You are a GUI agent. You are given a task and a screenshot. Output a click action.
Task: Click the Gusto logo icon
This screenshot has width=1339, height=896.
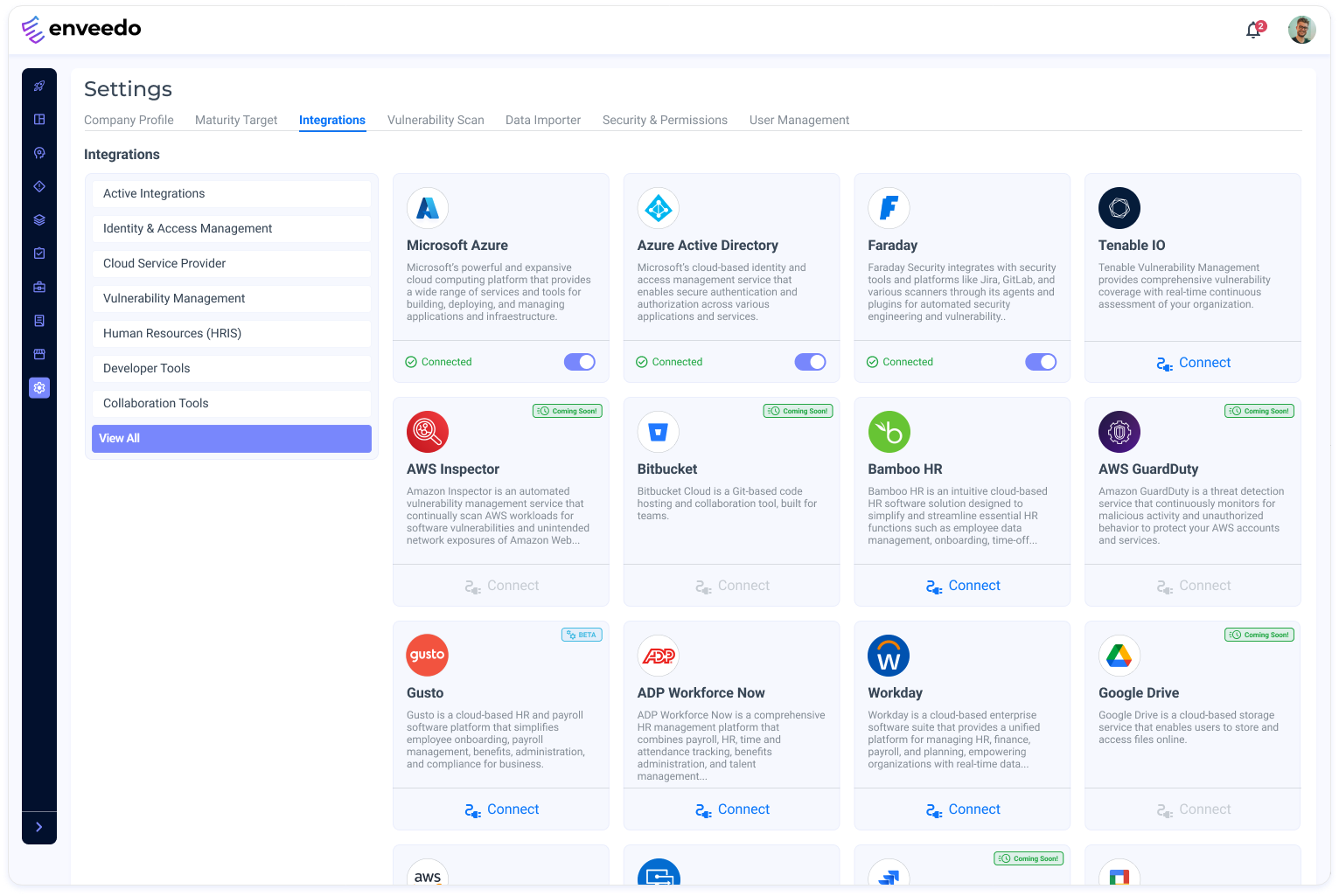click(428, 656)
